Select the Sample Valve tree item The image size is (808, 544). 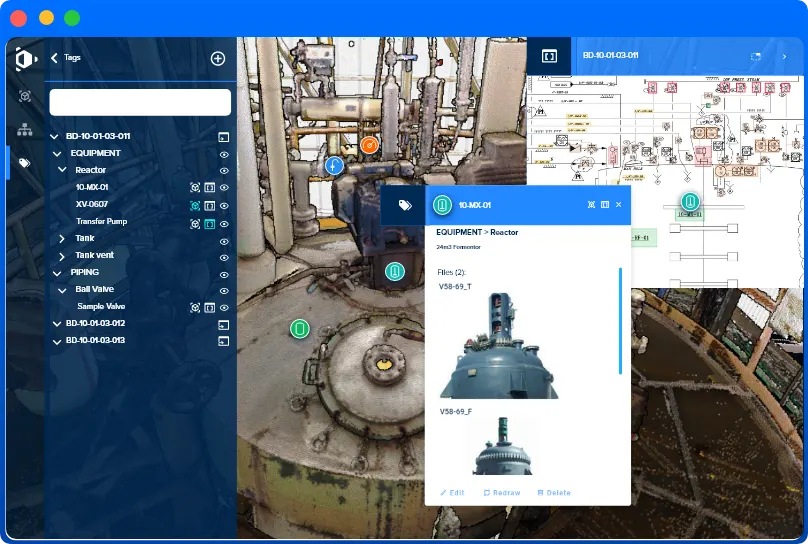click(101, 307)
